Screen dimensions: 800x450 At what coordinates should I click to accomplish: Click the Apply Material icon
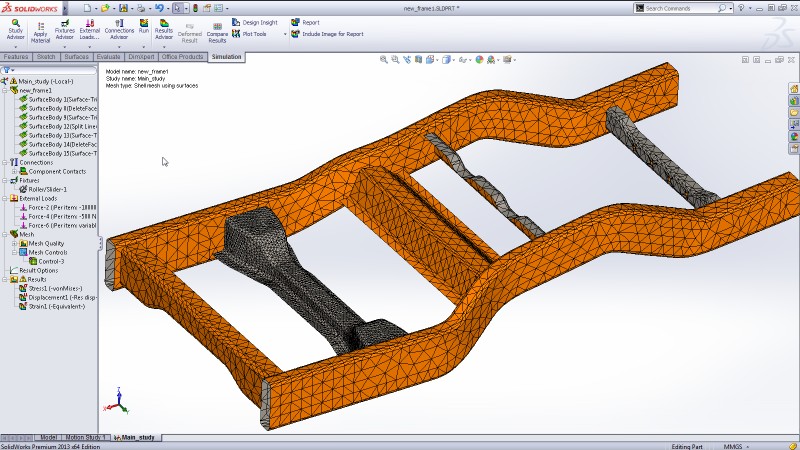(x=41, y=31)
